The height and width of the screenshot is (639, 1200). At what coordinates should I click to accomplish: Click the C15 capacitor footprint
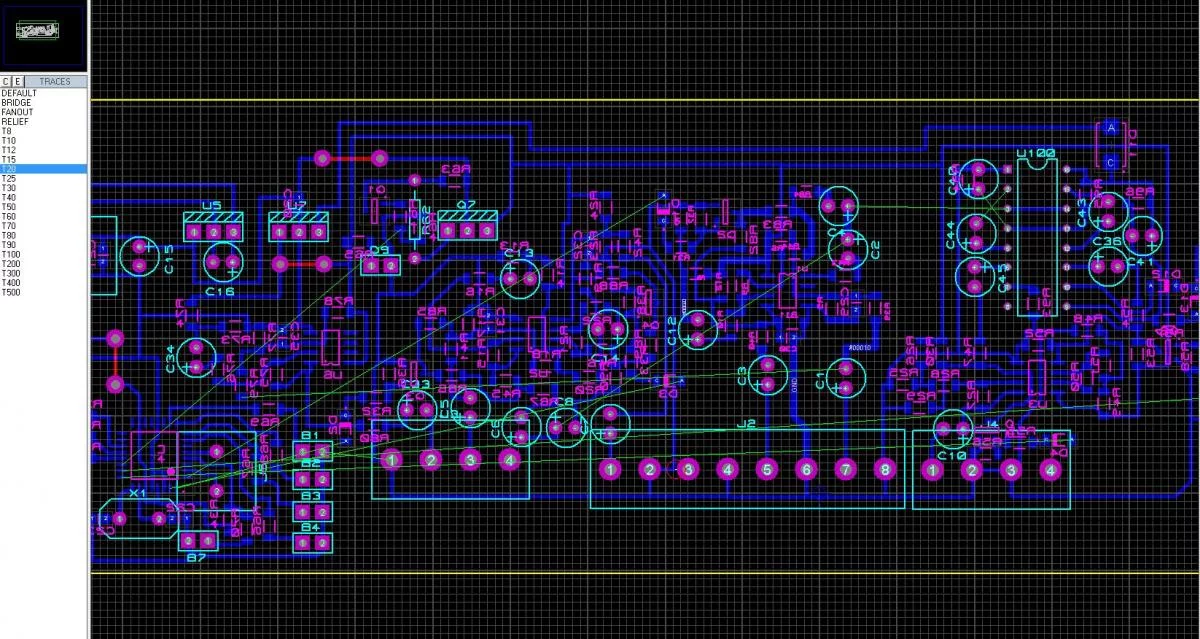140,256
